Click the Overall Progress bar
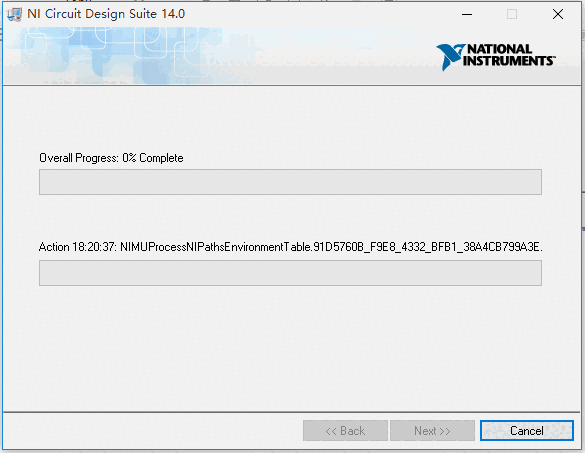Image resolution: width=585 pixels, height=453 pixels. [x=290, y=182]
